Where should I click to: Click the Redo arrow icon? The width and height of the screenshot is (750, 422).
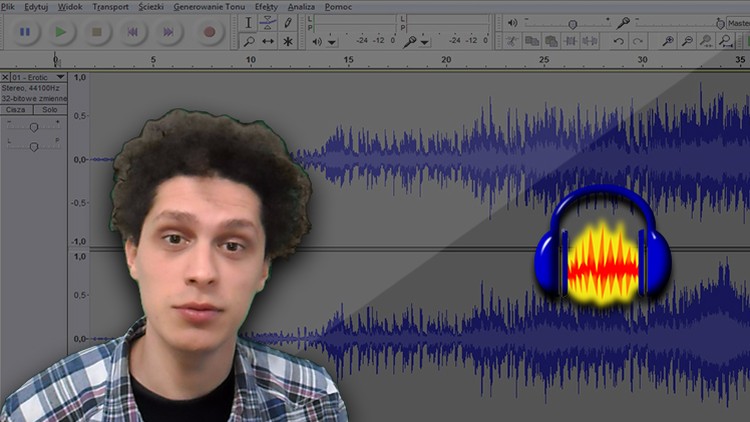click(638, 42)
